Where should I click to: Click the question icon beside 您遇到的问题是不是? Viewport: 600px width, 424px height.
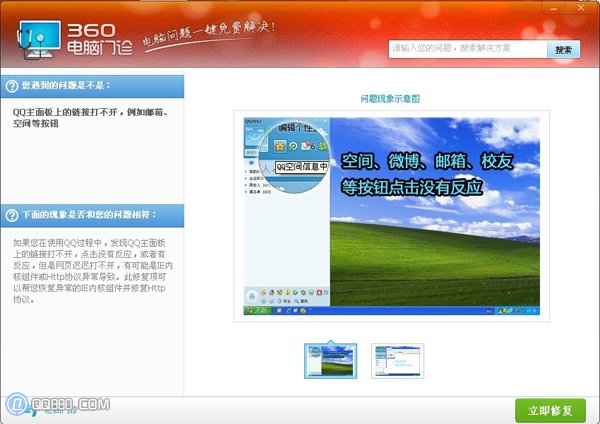coord(10,86)
